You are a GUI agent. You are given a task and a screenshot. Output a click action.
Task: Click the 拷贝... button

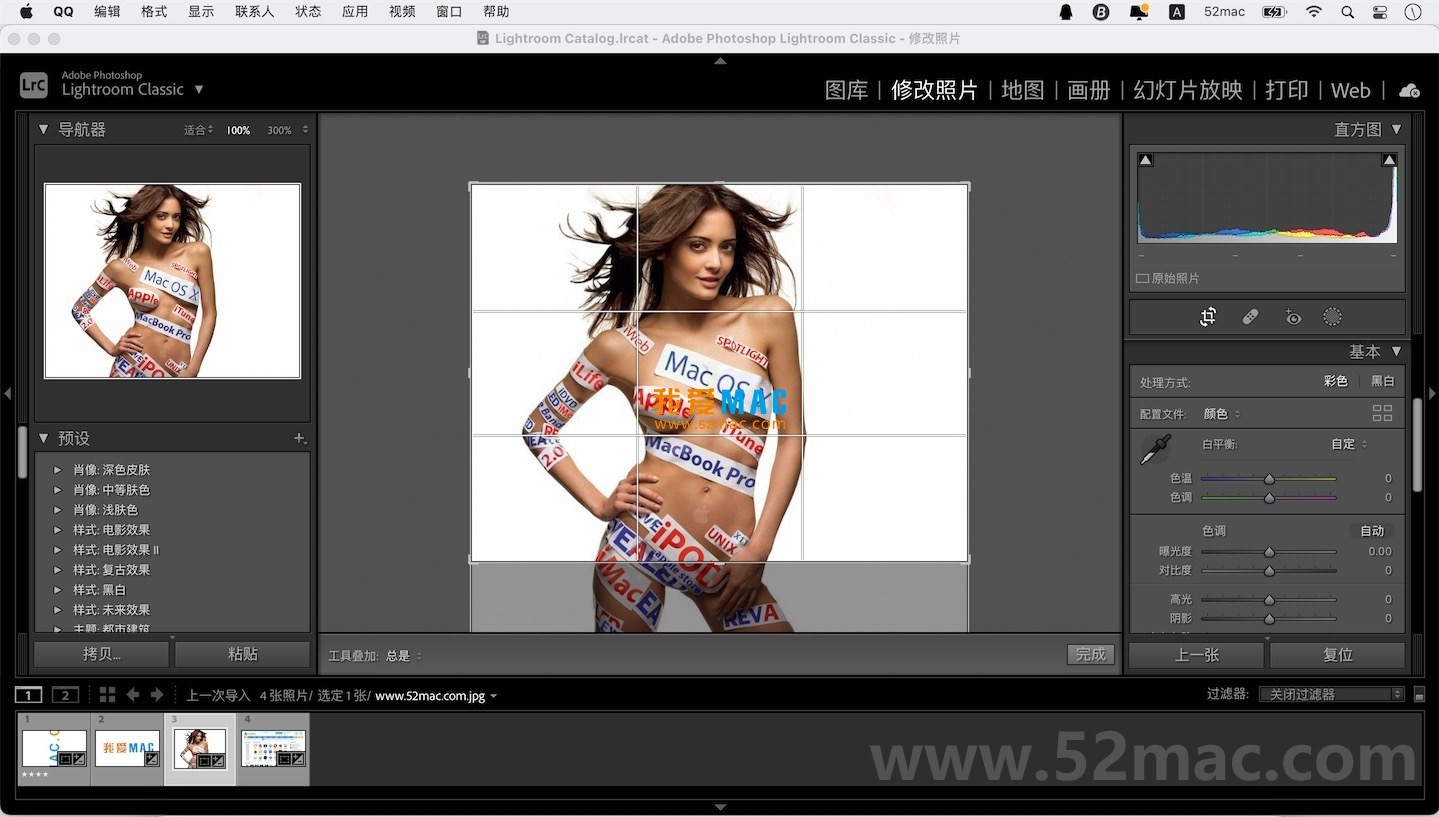[x=101, y=654]
